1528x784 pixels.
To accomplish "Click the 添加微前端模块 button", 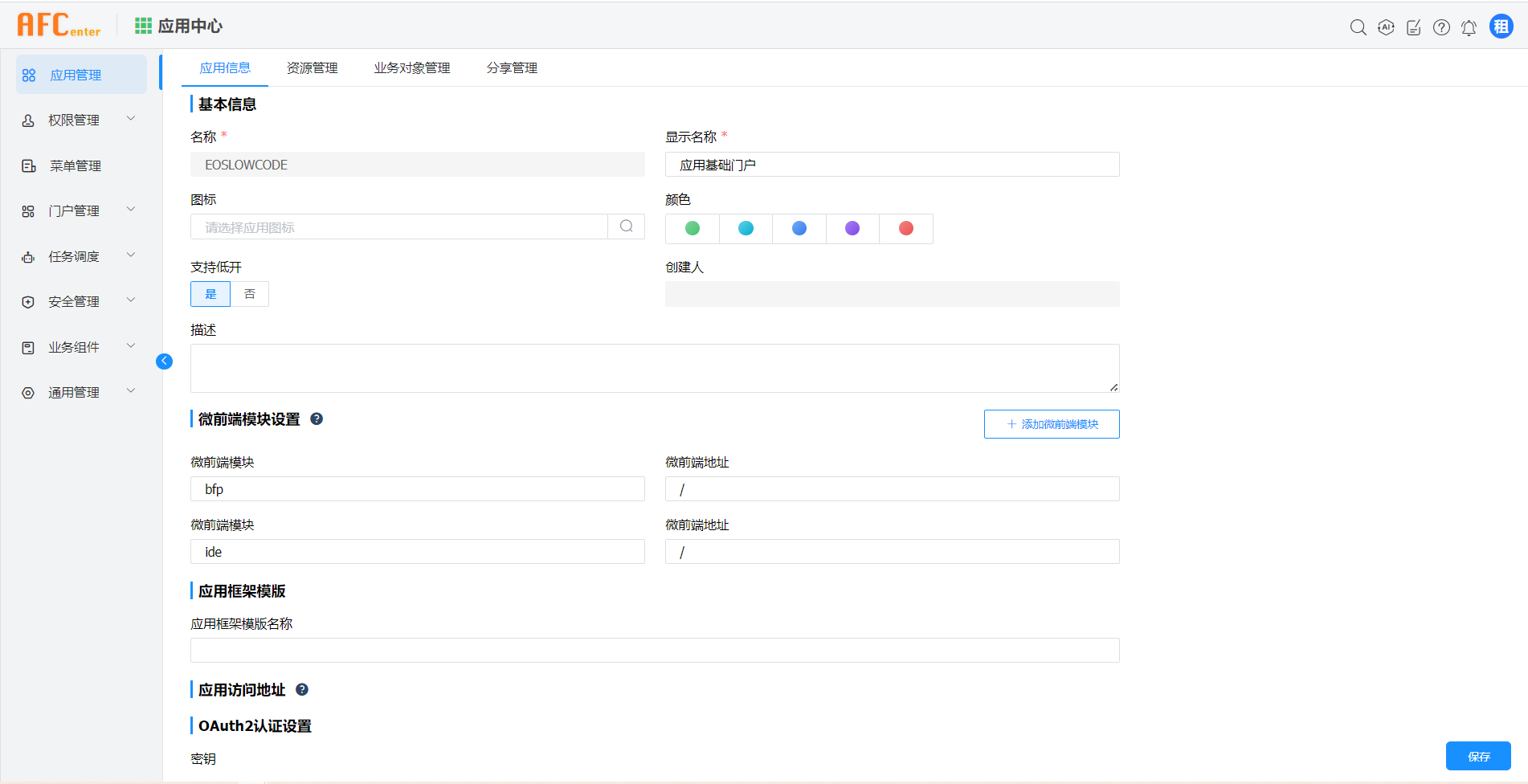I will pos(1051,424).
